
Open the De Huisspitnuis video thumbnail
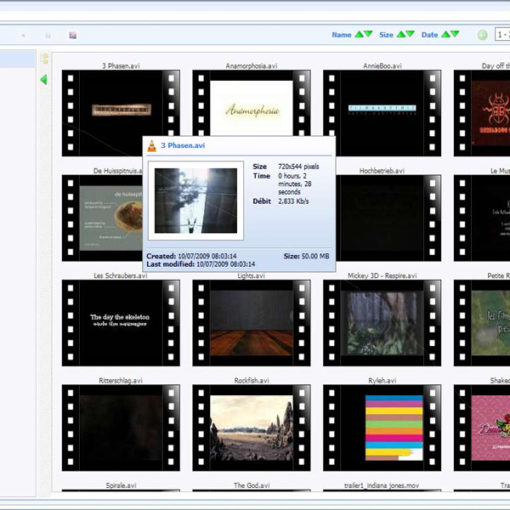(102, 218)
